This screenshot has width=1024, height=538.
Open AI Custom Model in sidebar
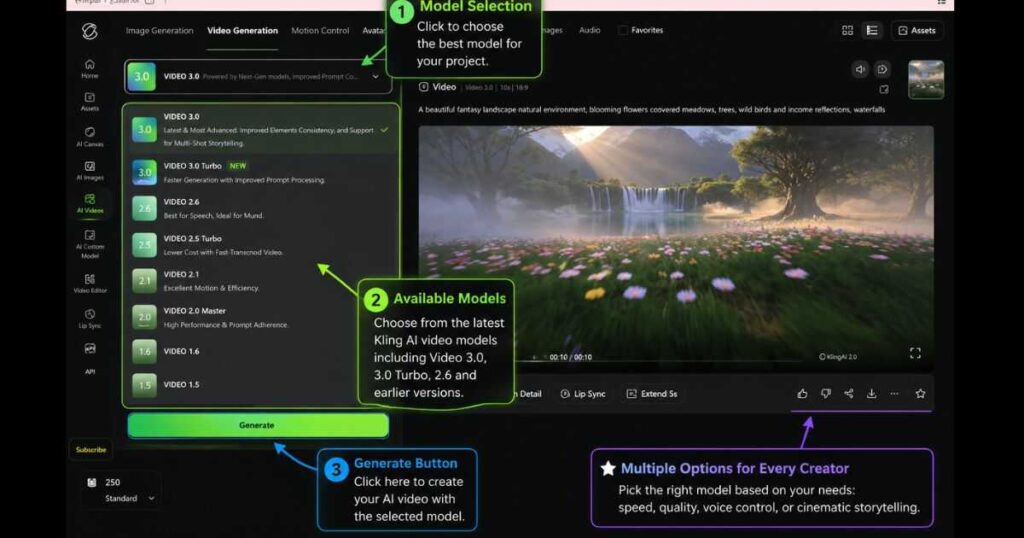point(89,244)
